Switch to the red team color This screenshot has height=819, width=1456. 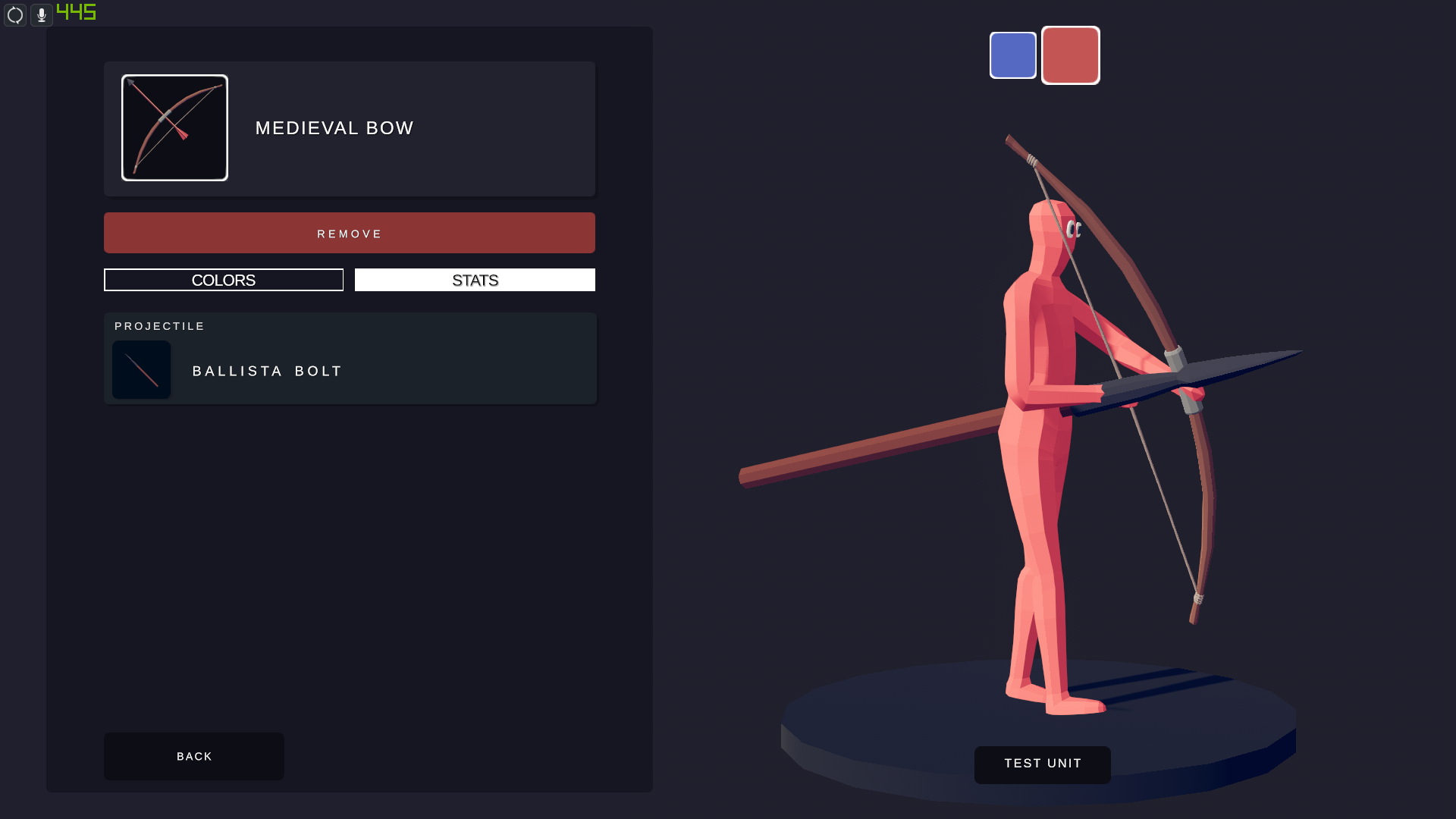pyautogui.click(x=1070, y=55)
